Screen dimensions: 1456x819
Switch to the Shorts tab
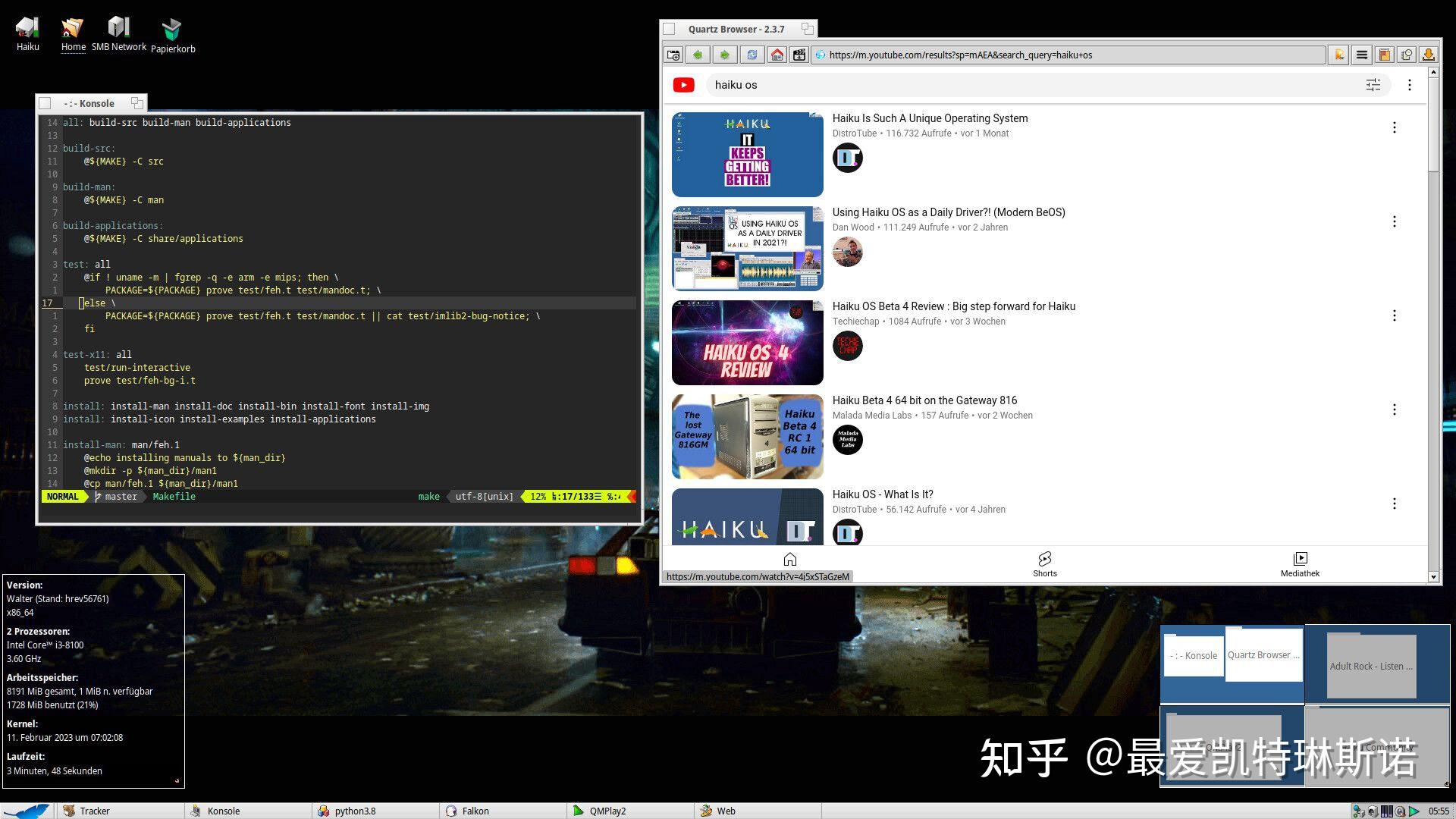(1044, 564)
